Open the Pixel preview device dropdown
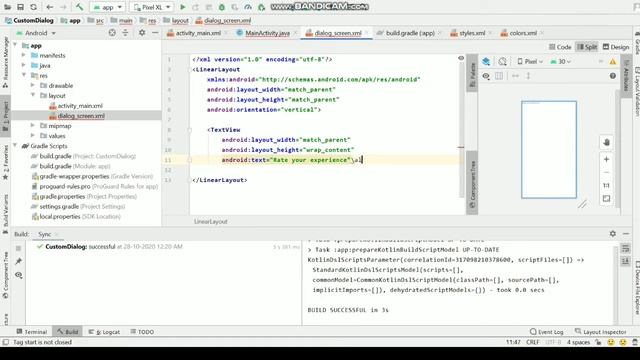This screenshot has width=640, height=360. pyautogui.click(x=530, y=62)
